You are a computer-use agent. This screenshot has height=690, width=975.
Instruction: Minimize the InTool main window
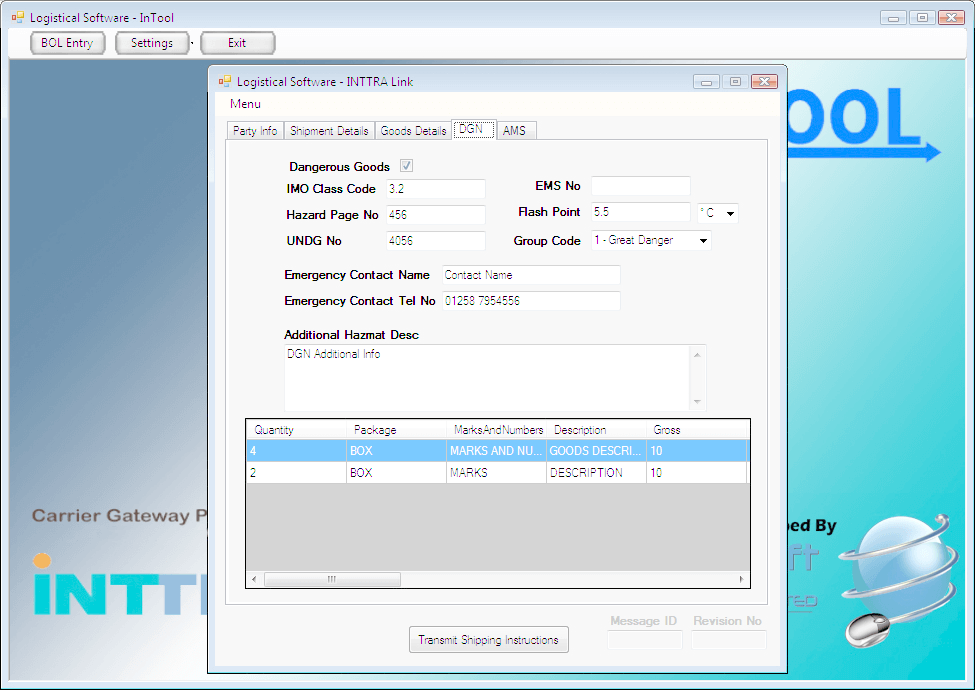(x=893, y=17)
